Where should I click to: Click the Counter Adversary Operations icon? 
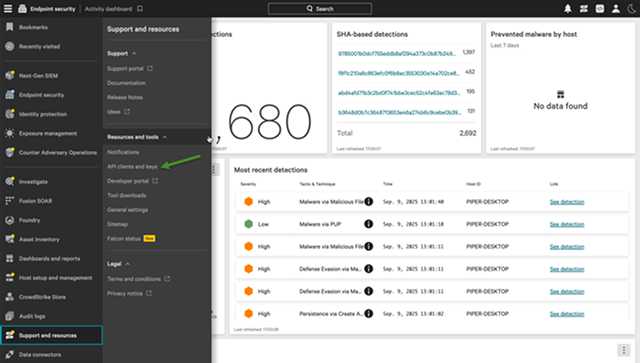(x=9, y=152)
